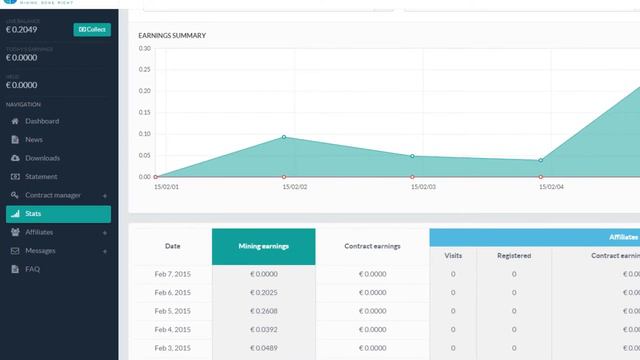
Task: Expand Contract manager submenu plus
Action: (104, 196)
